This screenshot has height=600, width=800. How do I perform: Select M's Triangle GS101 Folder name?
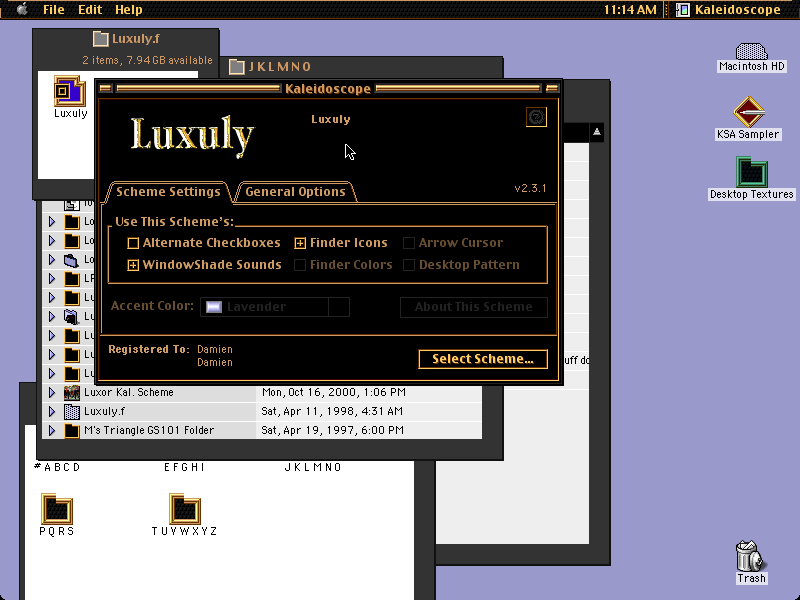point(149,431)
